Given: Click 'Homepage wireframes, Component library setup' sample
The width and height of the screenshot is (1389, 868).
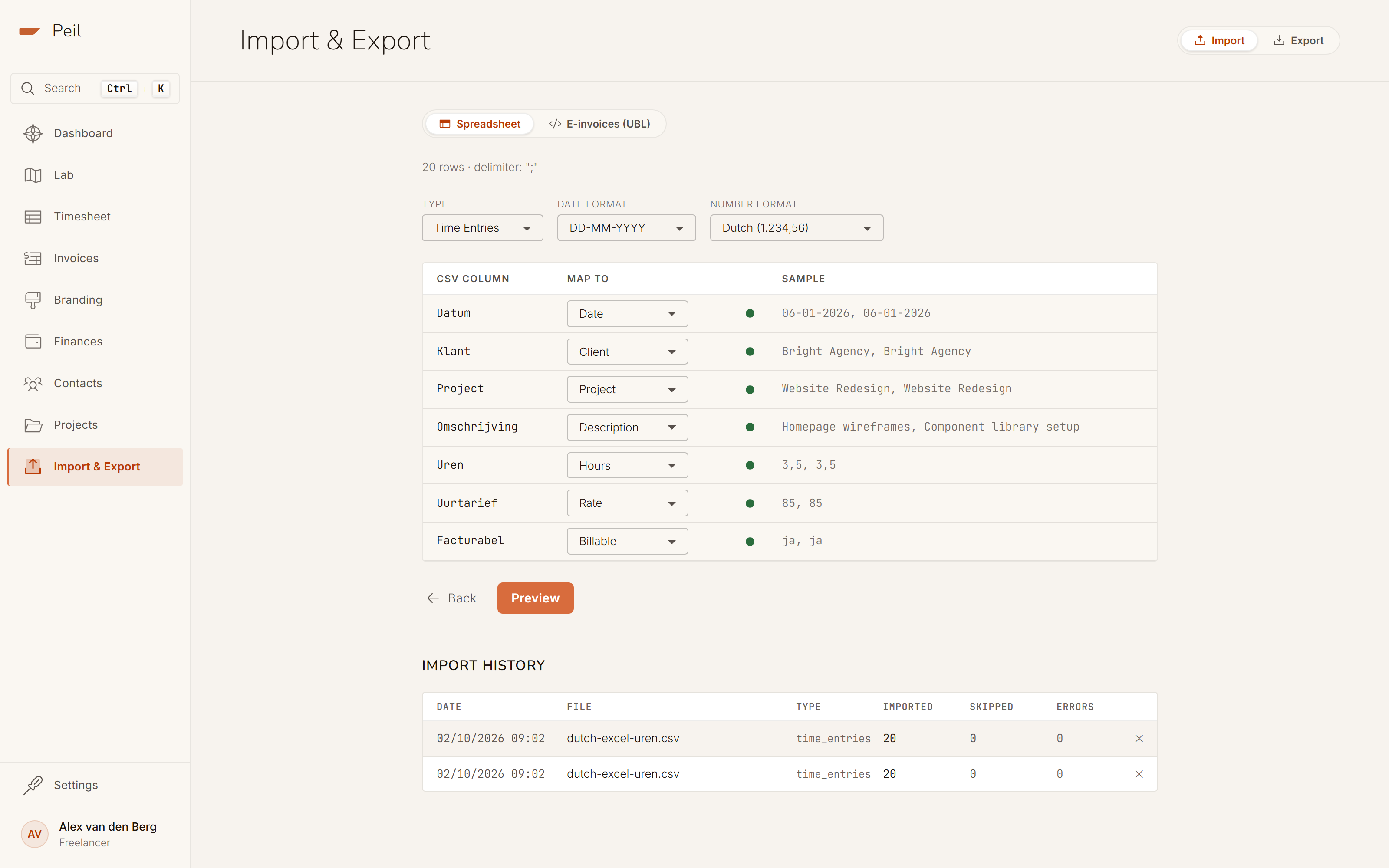Looking at the screenshot, I should click(x=930, y=427).
